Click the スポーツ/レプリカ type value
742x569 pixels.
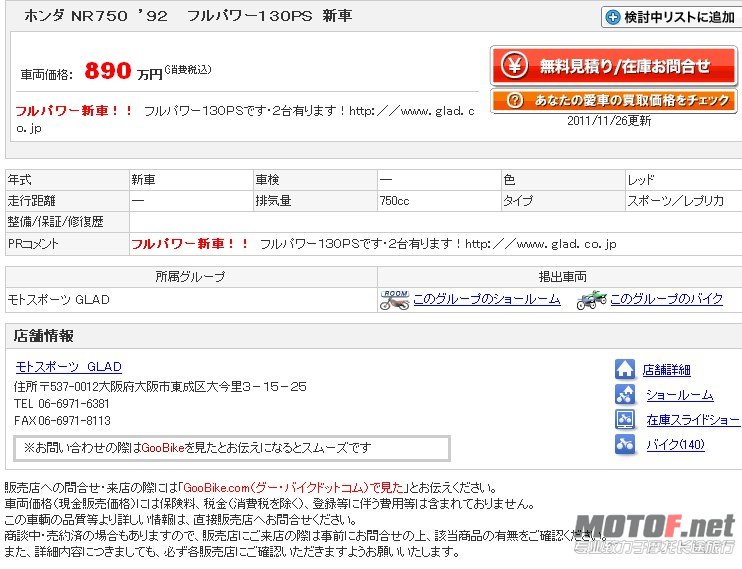tap(675, 201)
